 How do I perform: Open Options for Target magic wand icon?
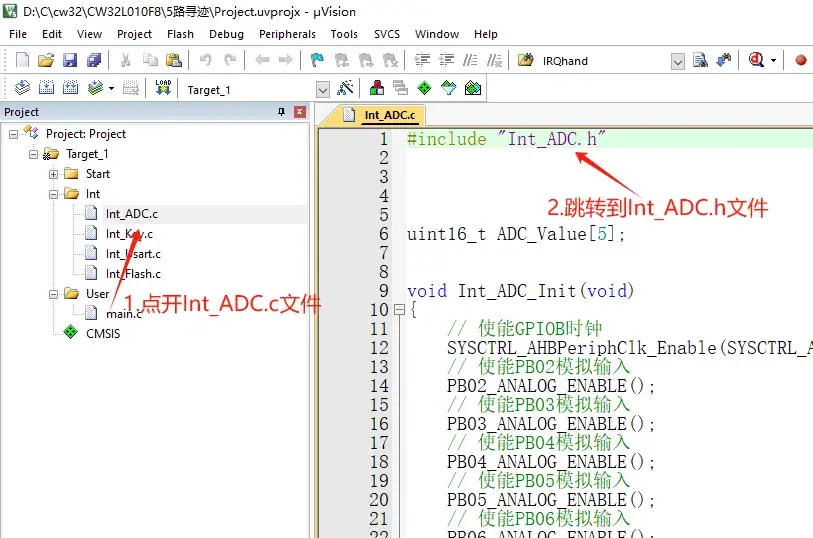345,89
